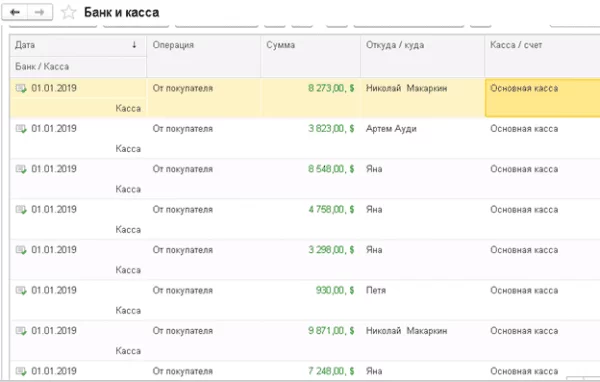Click the Откуда / куда column header
The width and height of the screenshot is (600, 382).
point(422,56)
